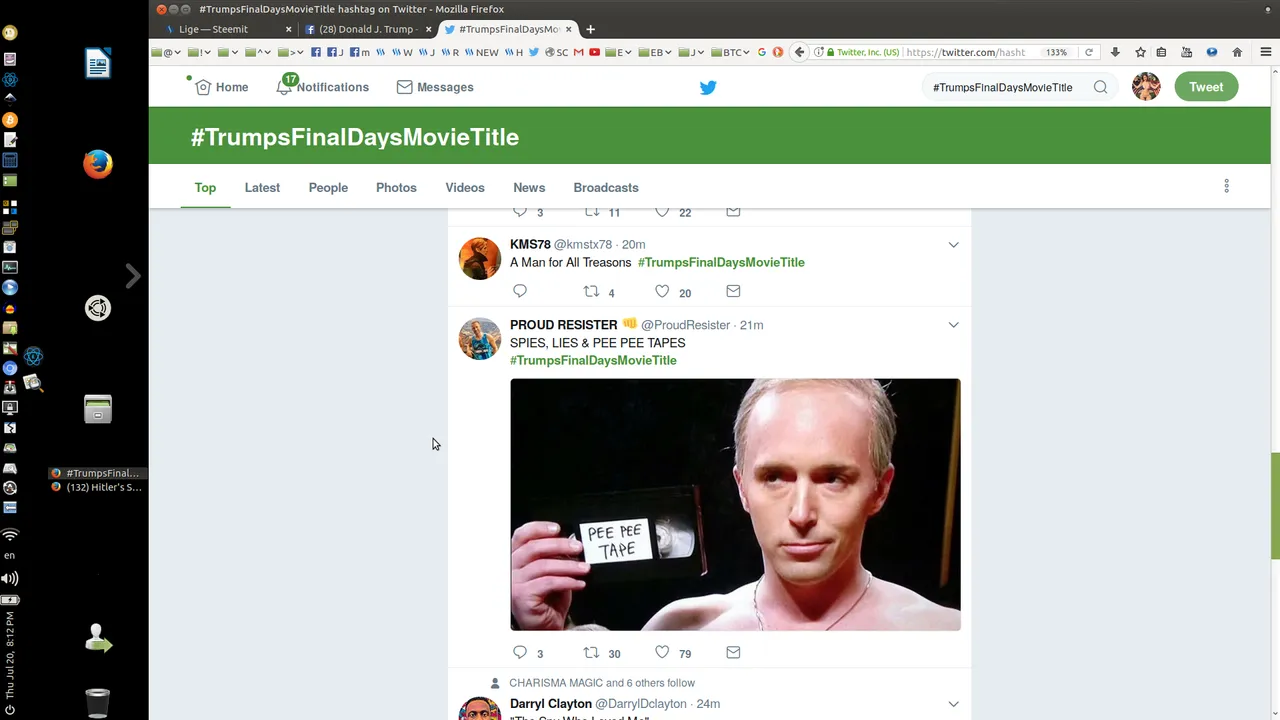Open a new Firefox tab

590,29
